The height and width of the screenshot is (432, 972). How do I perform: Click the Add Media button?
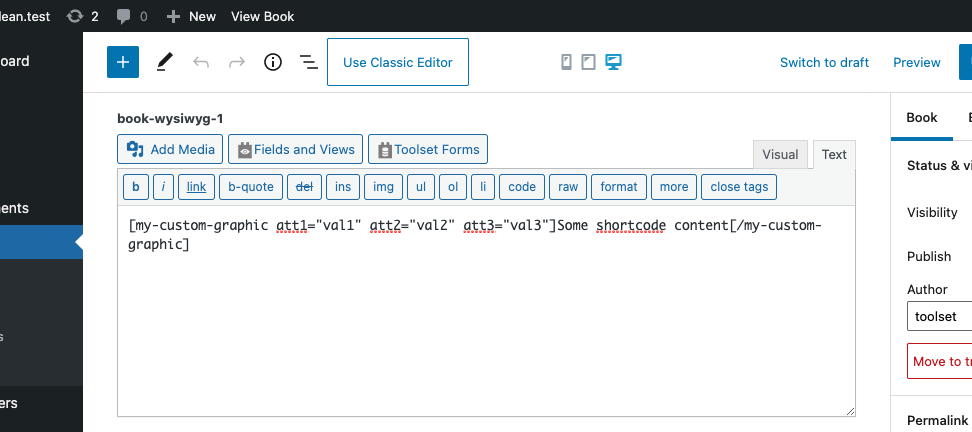170,149
